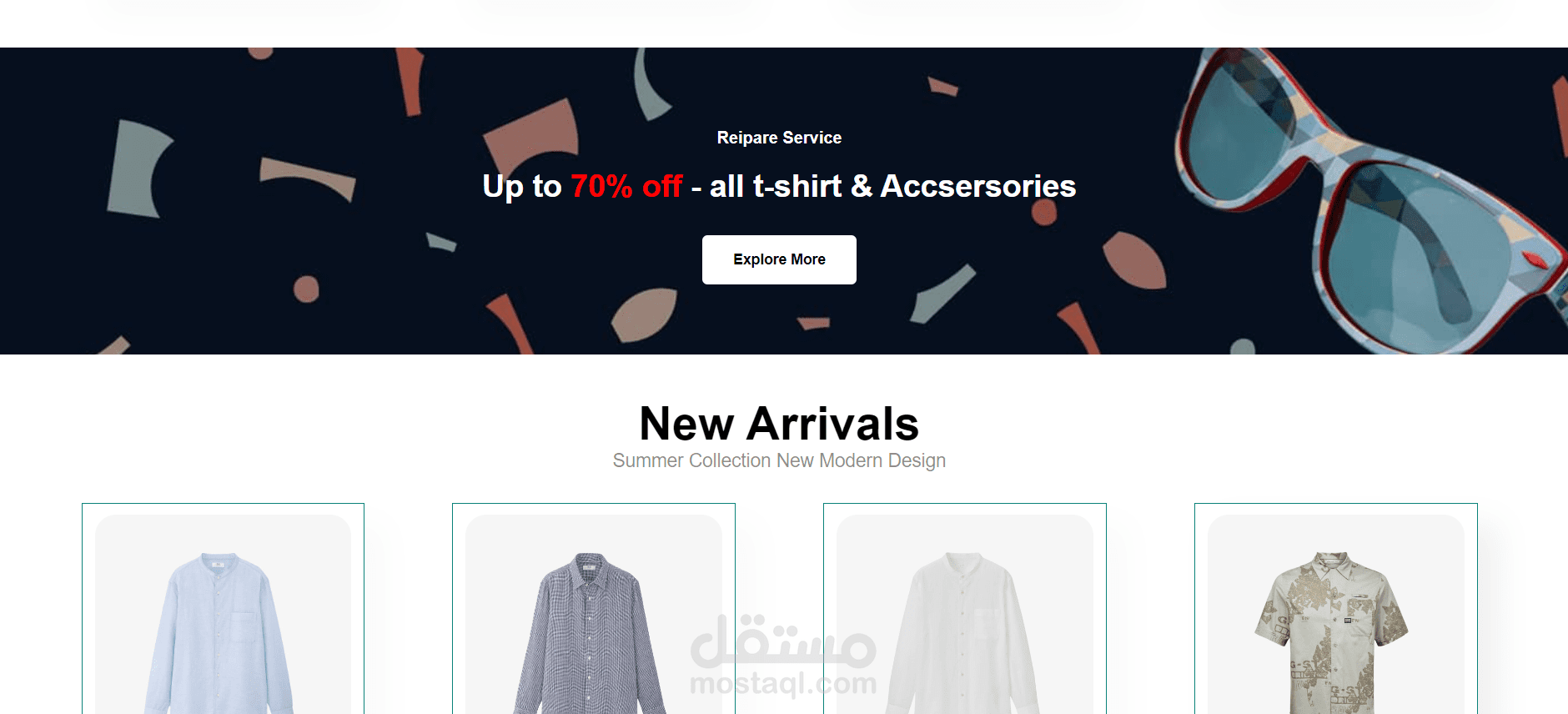Click the leaf shape left of Explore More
This screenshot has height=714, width=1568.
point(643,314)
